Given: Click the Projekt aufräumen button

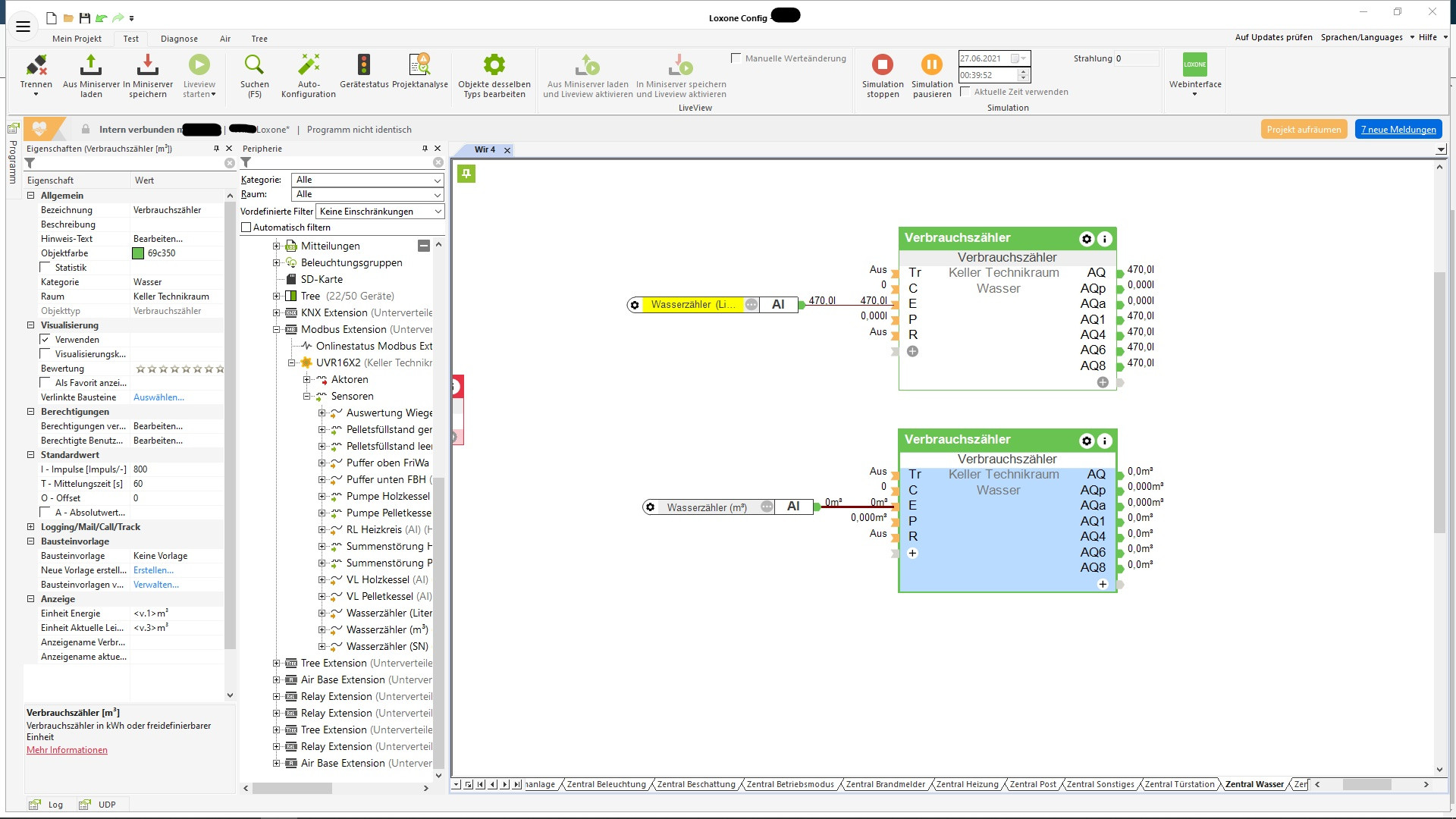Looking at the screenshot, I should coord(1304,130).
